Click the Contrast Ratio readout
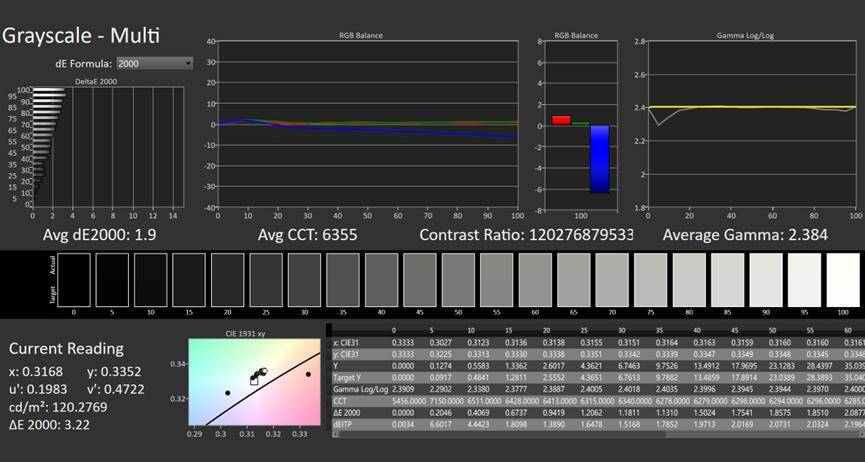 [x=525, y=234]
